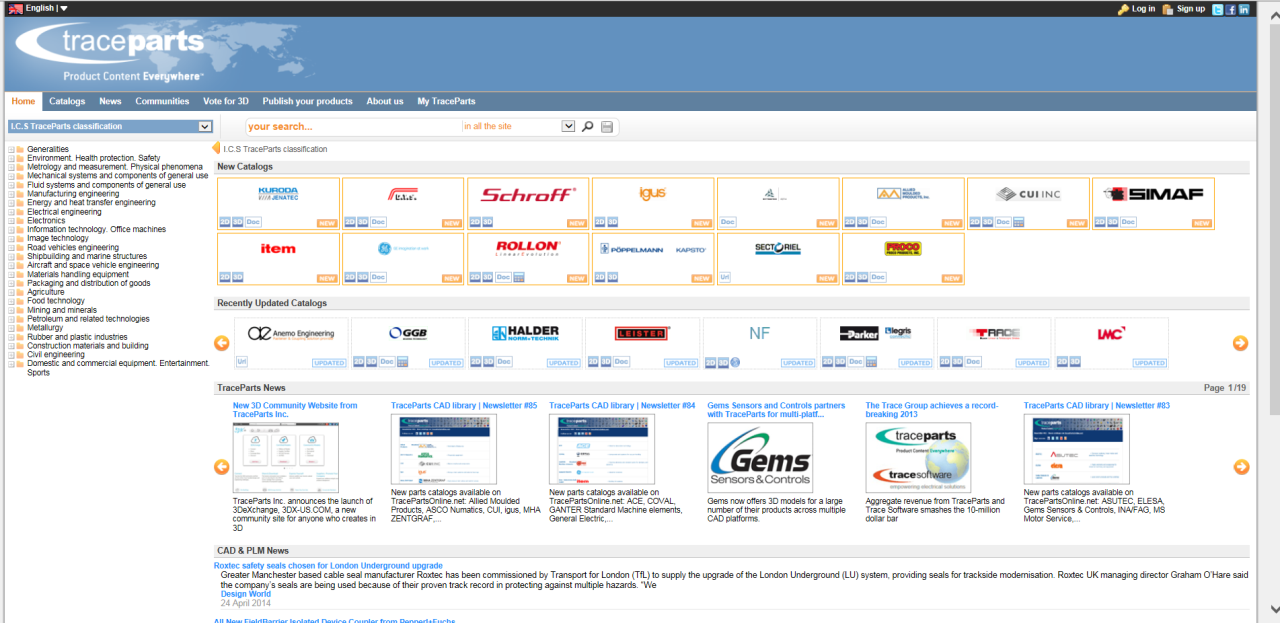Go to previous TraceParts News page arrow
This screenshot has width=1280, height=623.
tap(222, 467)
